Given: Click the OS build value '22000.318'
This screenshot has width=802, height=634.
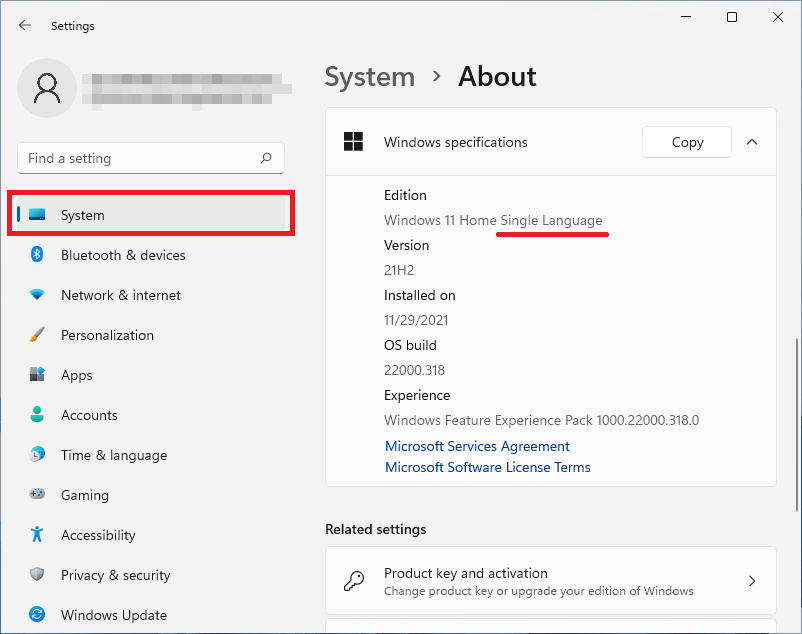Looking at the screenshot, I should 414,370.
